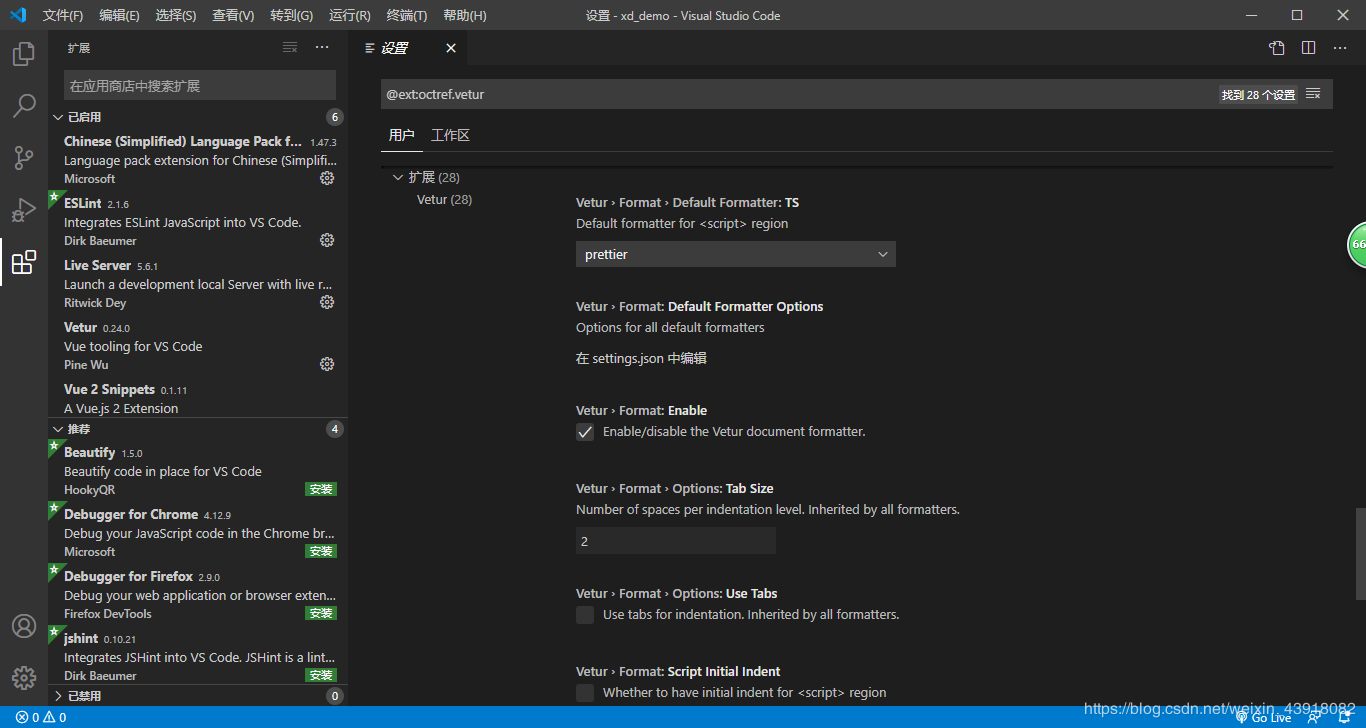Switch to the 用户 settings tab
The image size is (1366, 728).
[401, 135]
